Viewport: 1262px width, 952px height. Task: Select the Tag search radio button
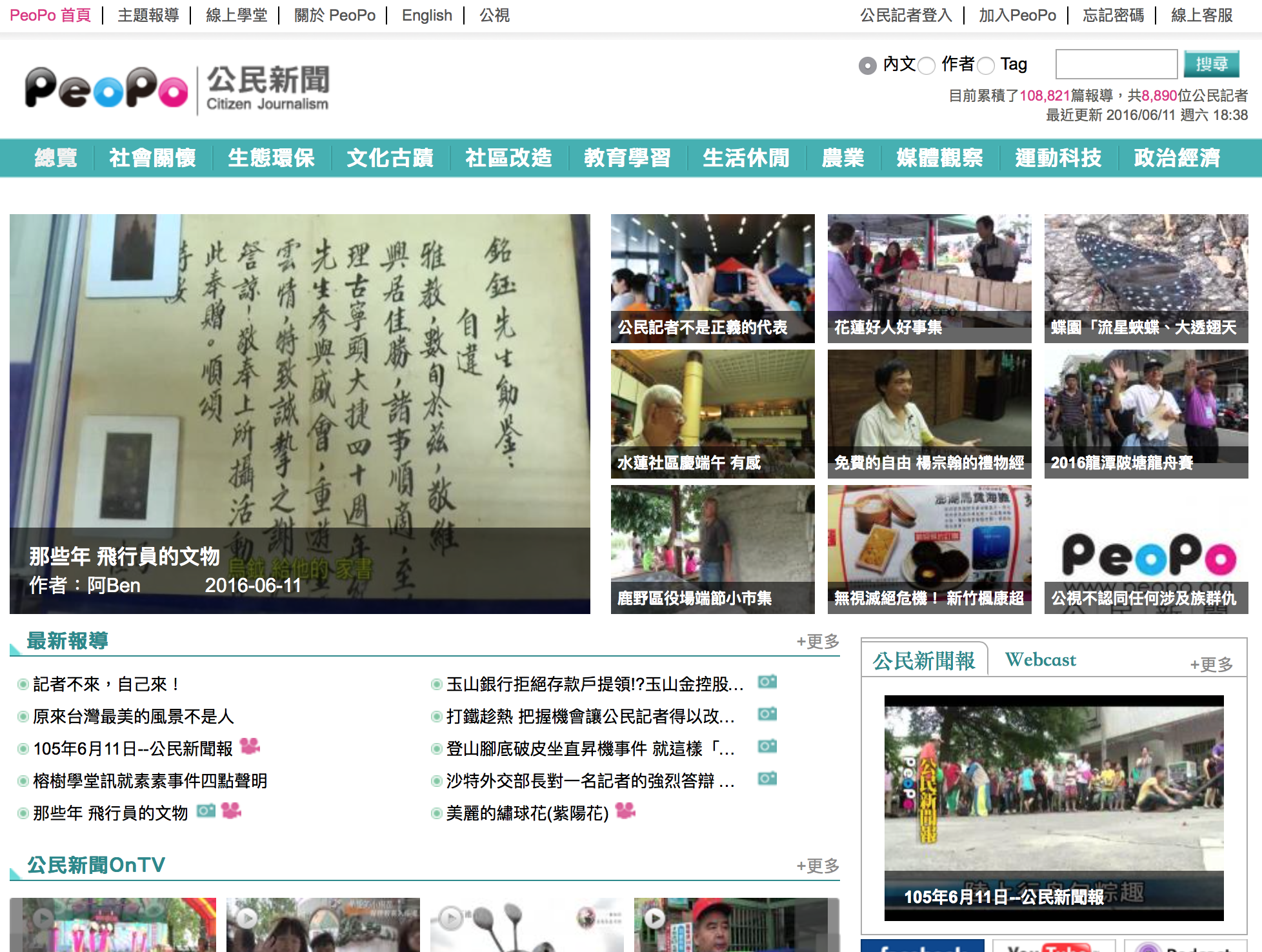(985, 65)
